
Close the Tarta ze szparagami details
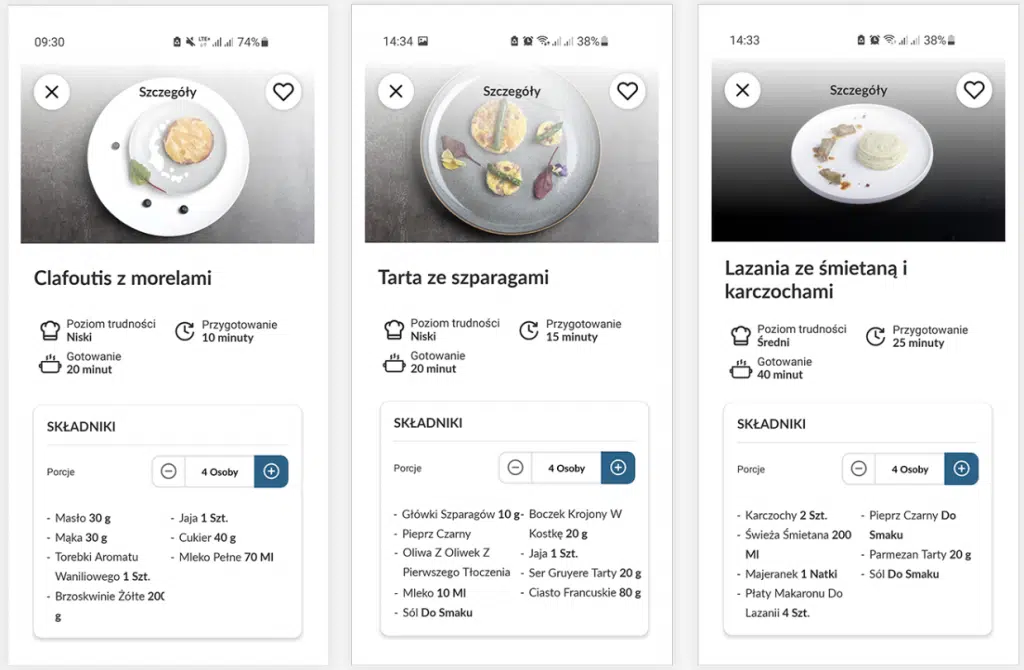point(396,92)
